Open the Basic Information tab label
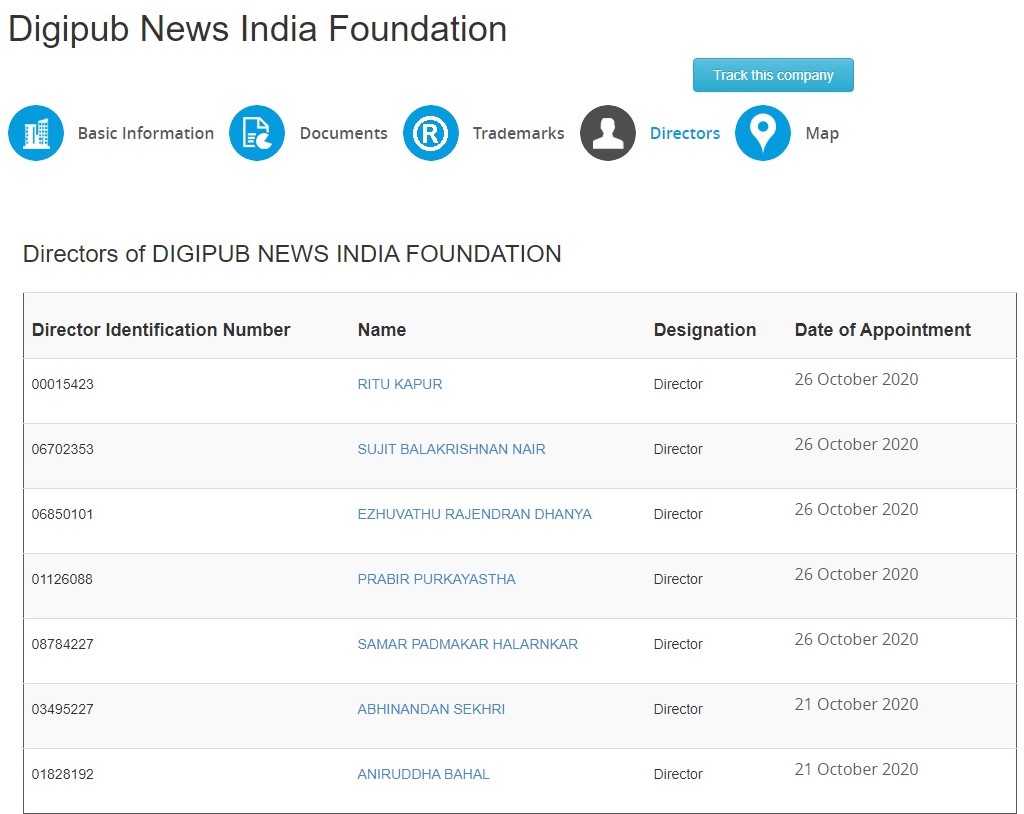 (145, 133)
